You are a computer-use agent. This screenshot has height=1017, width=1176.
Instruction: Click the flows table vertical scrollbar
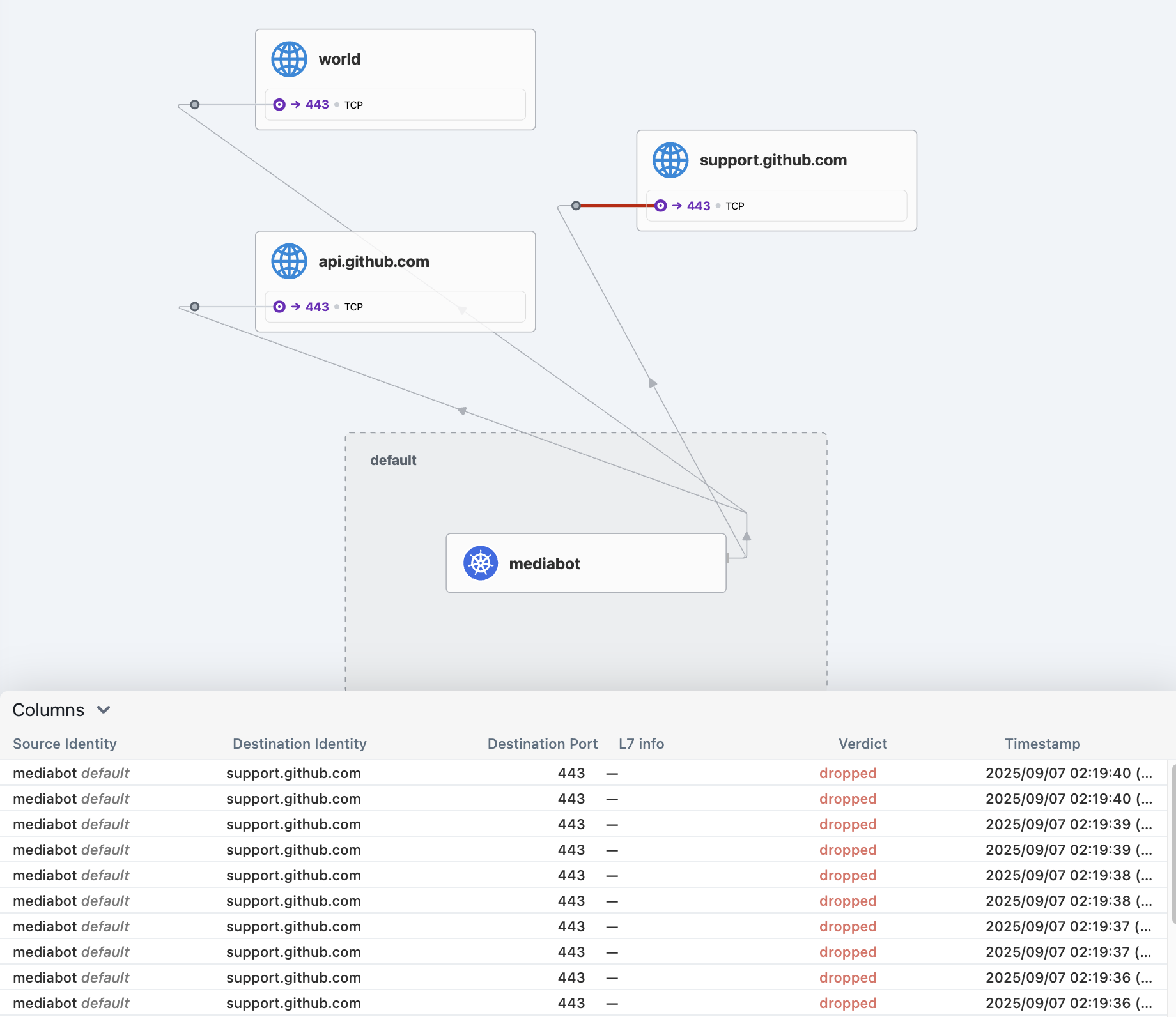click(x=1173, y=845)
